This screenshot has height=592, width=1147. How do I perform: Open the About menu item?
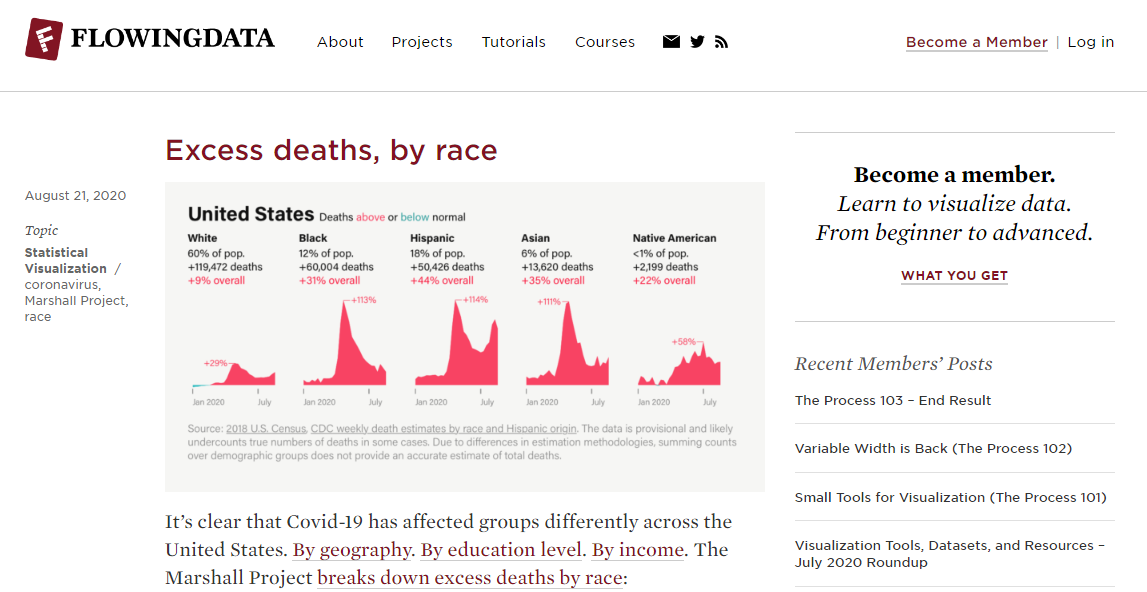coord(340,42)
